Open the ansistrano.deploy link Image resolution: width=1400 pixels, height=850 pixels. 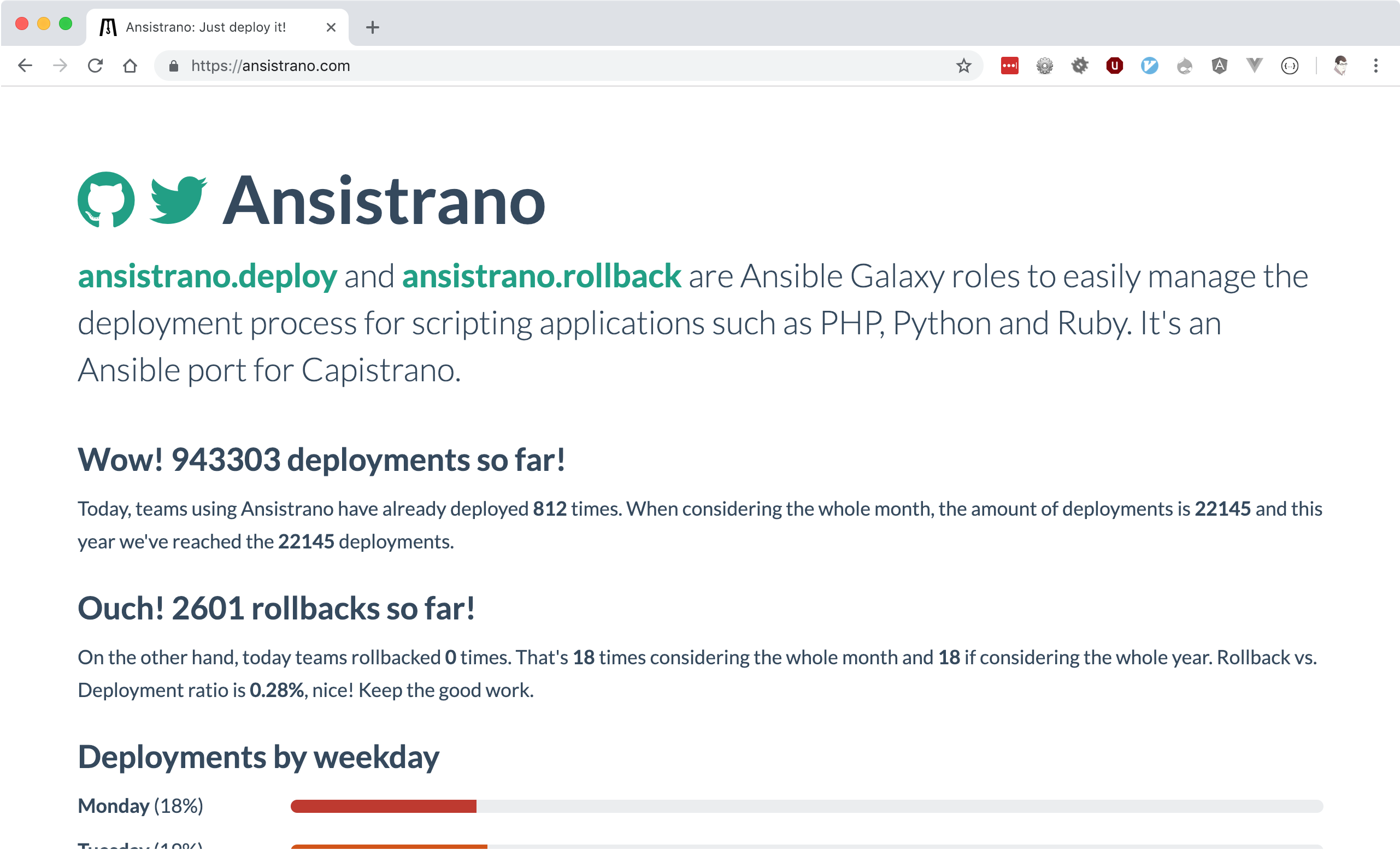pos(208,277)
